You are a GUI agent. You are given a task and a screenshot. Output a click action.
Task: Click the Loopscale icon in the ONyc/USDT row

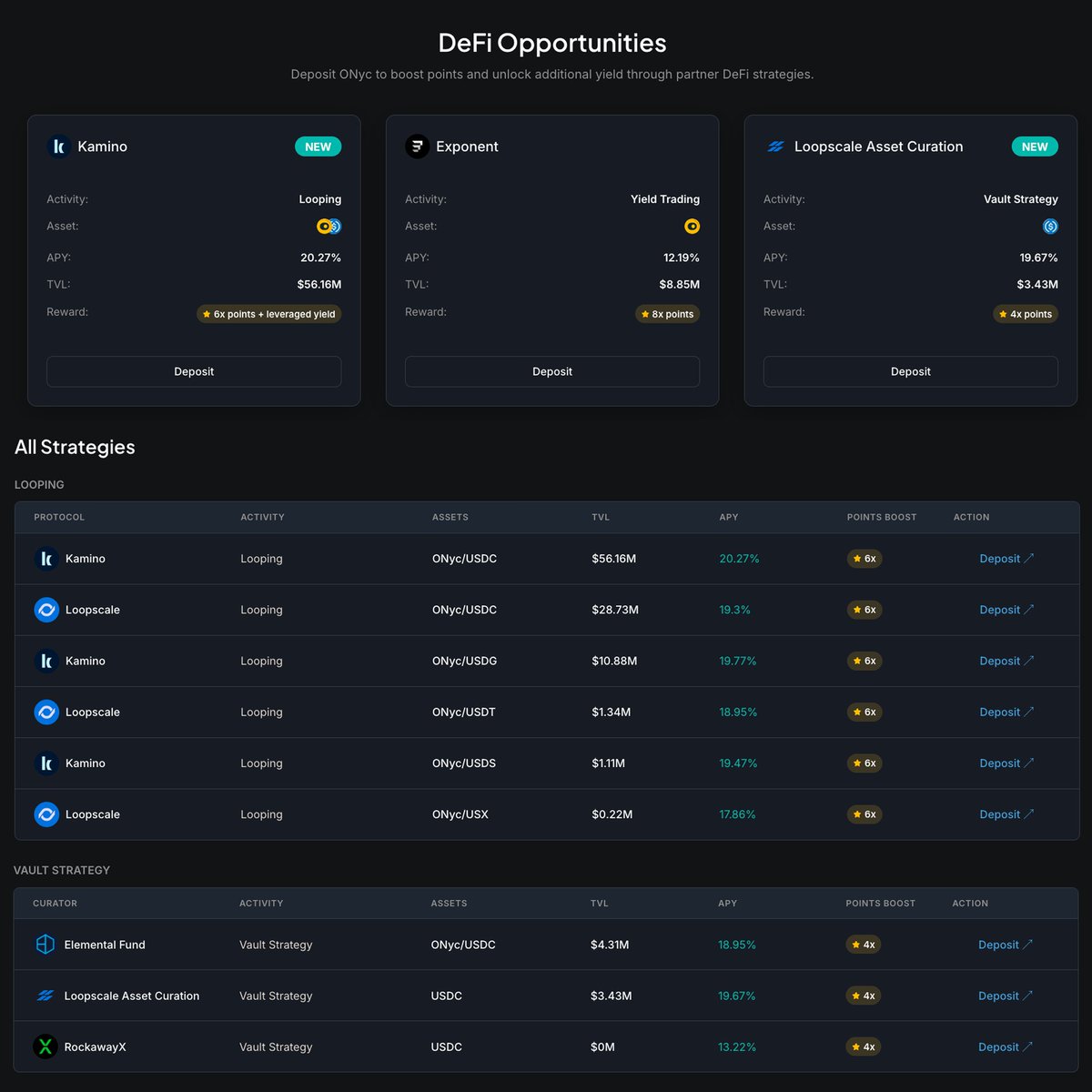(x=46, y=712)
